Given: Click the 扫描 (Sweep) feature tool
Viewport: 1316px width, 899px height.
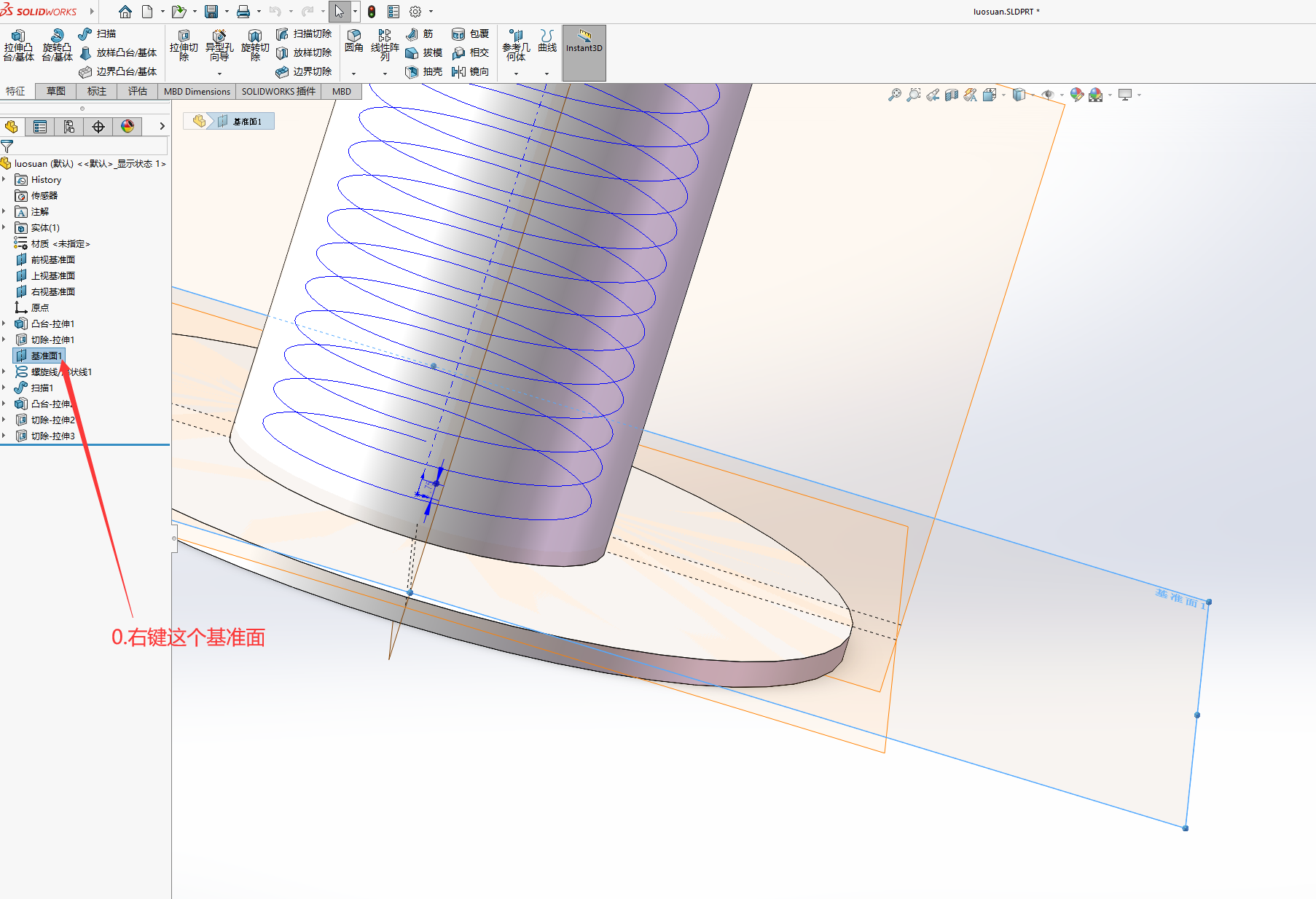Looking at the screenshot, I should click(98, 34).
